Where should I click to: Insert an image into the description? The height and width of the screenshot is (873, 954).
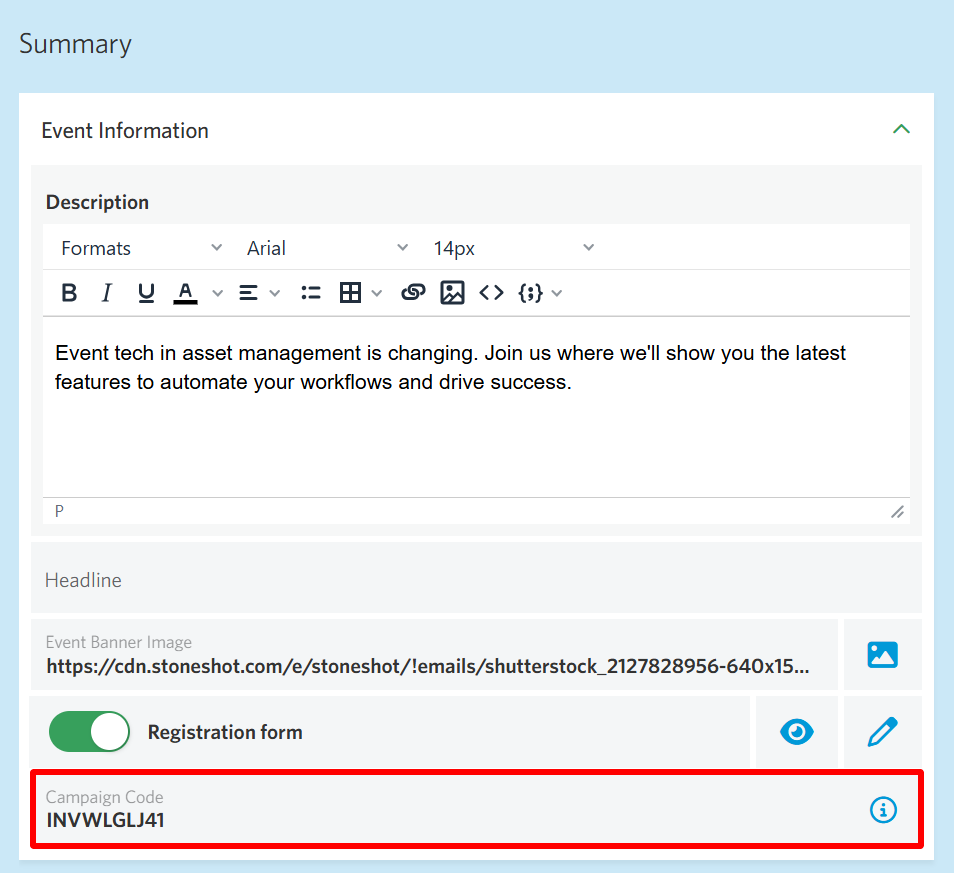[x=452, y=292]
